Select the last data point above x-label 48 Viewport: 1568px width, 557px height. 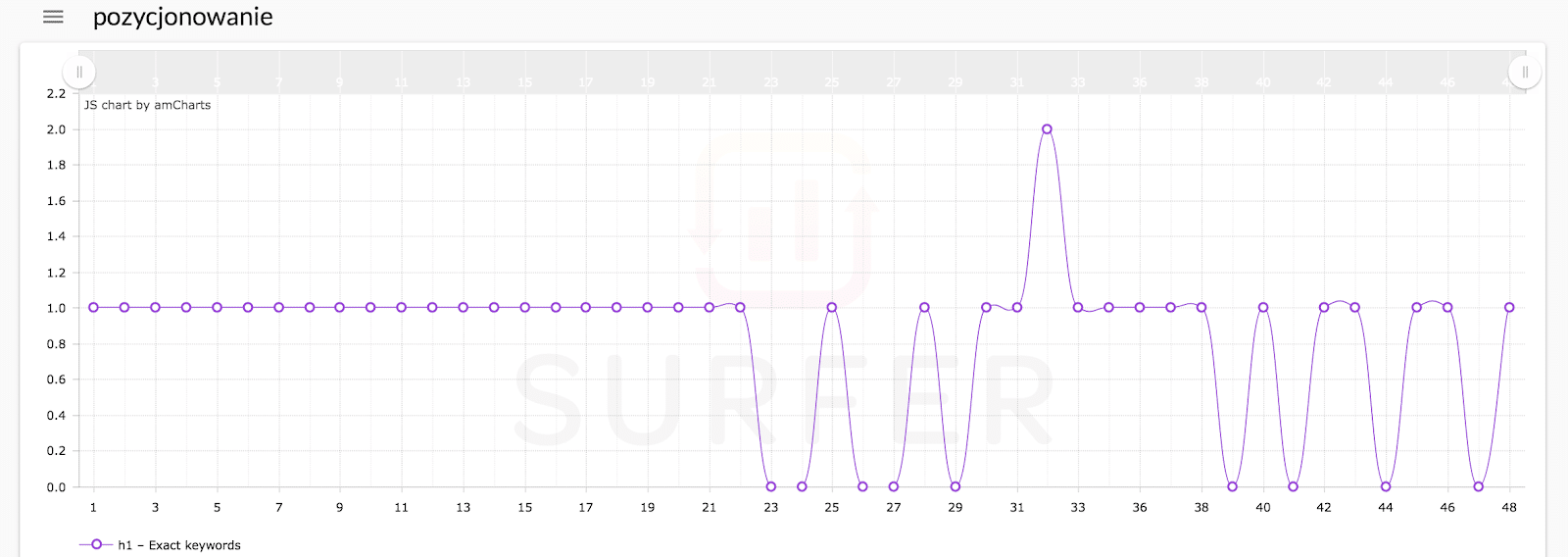[x=1509, y=308]
